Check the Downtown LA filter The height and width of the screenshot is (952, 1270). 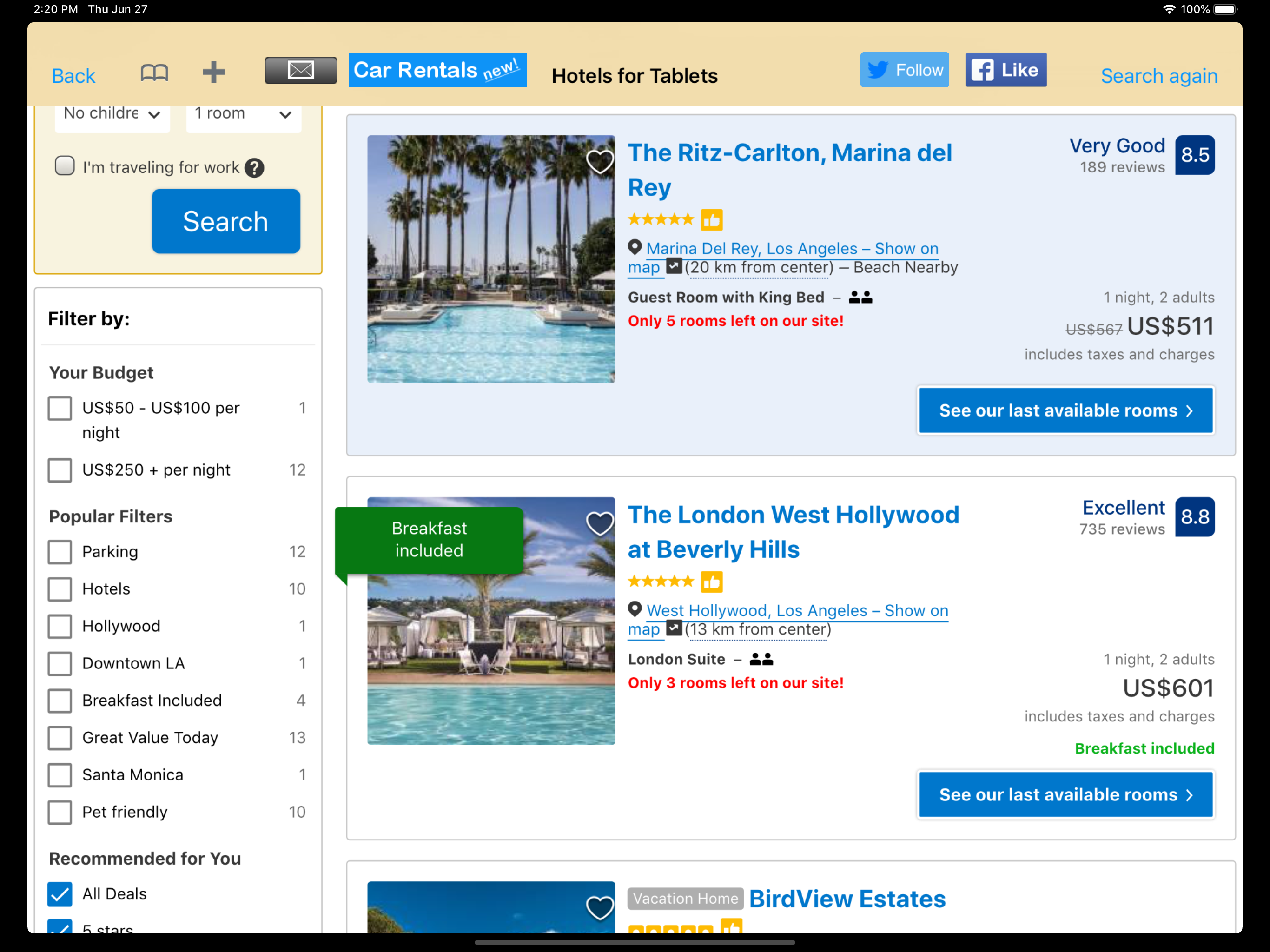coord(60,664)
